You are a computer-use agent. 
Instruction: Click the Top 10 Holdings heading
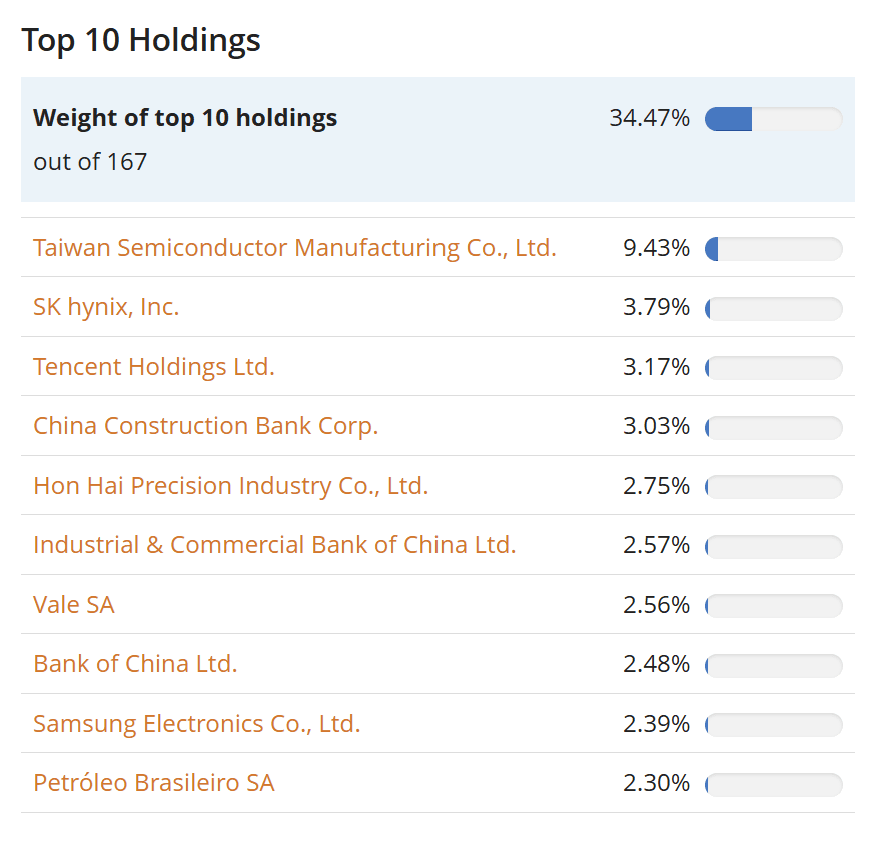click(141, 40)
